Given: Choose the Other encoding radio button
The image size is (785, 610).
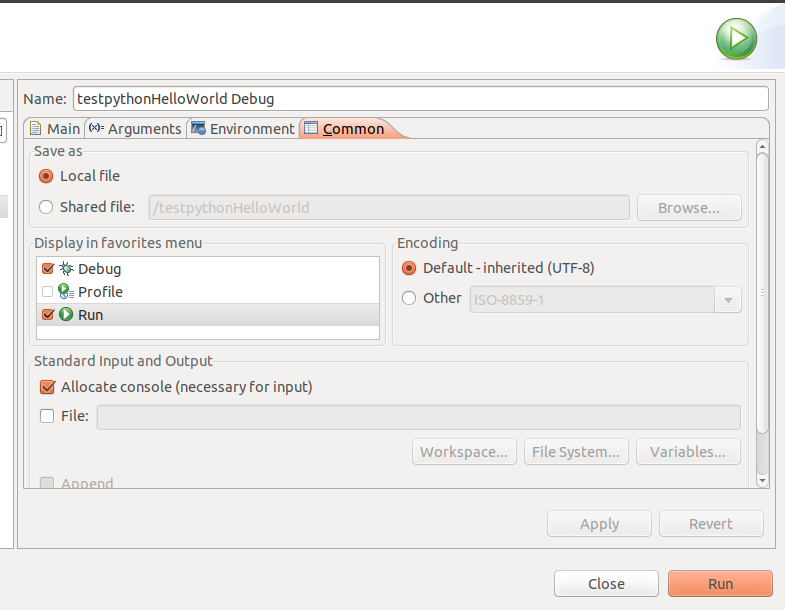Looking at the screenshot, I should pos(409,298).
